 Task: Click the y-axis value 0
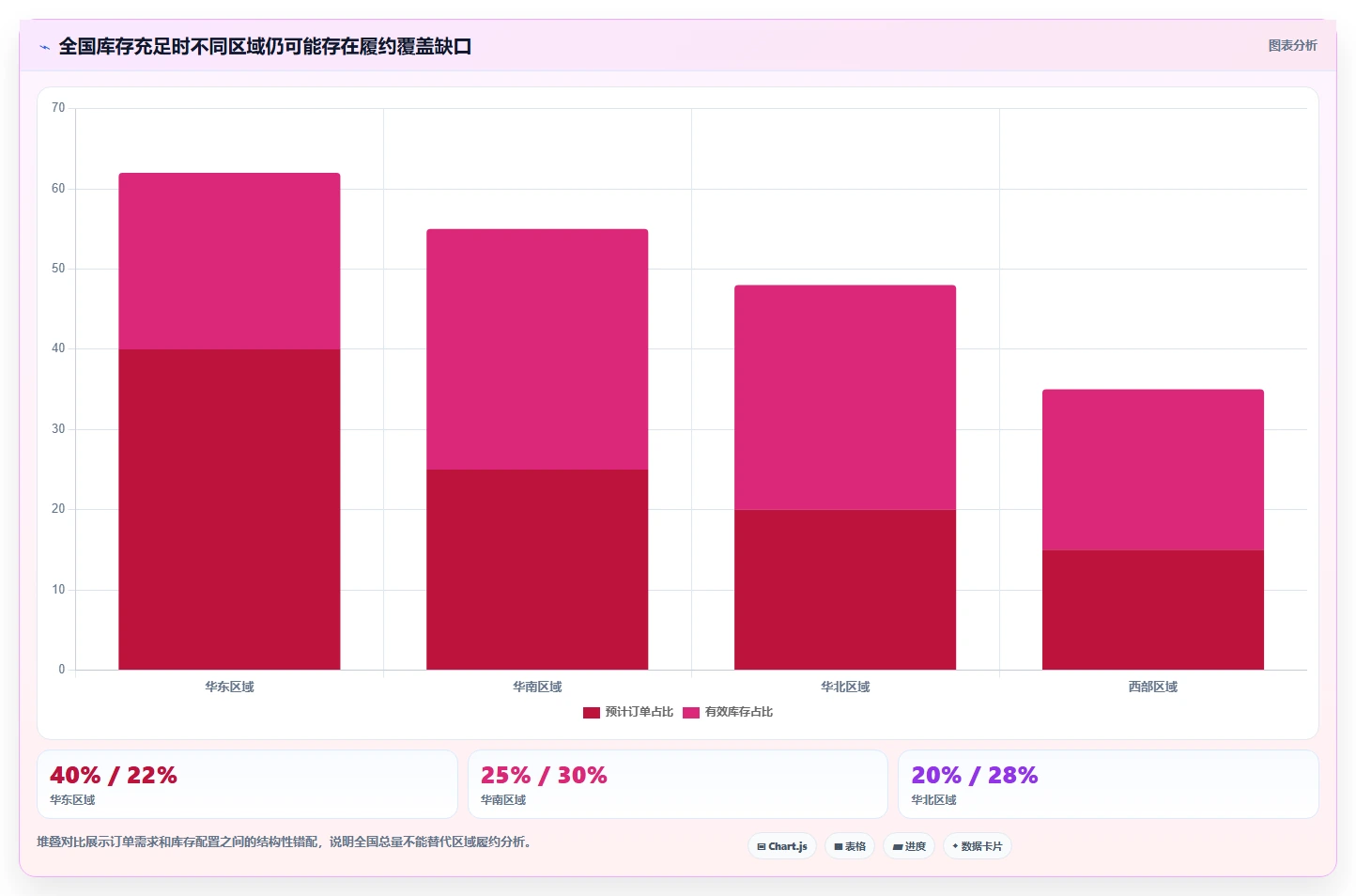62,670
